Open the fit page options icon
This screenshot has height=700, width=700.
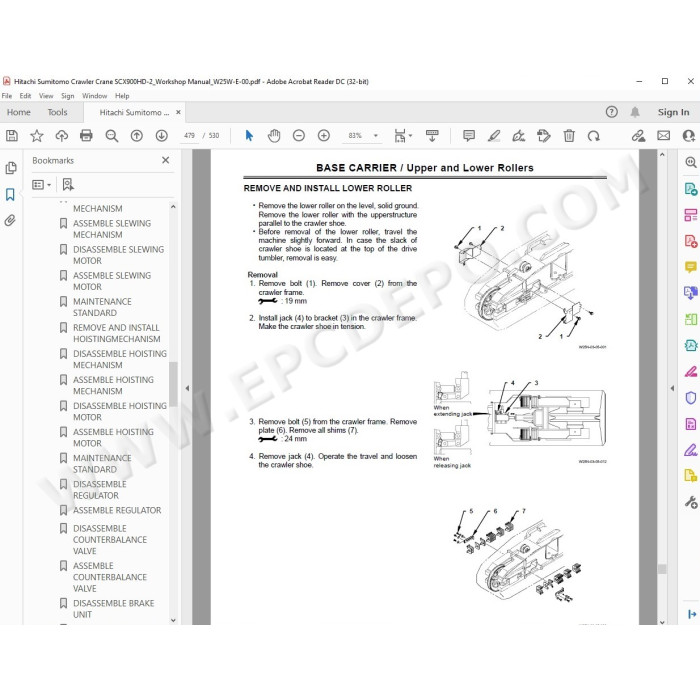tap(403, 136)
